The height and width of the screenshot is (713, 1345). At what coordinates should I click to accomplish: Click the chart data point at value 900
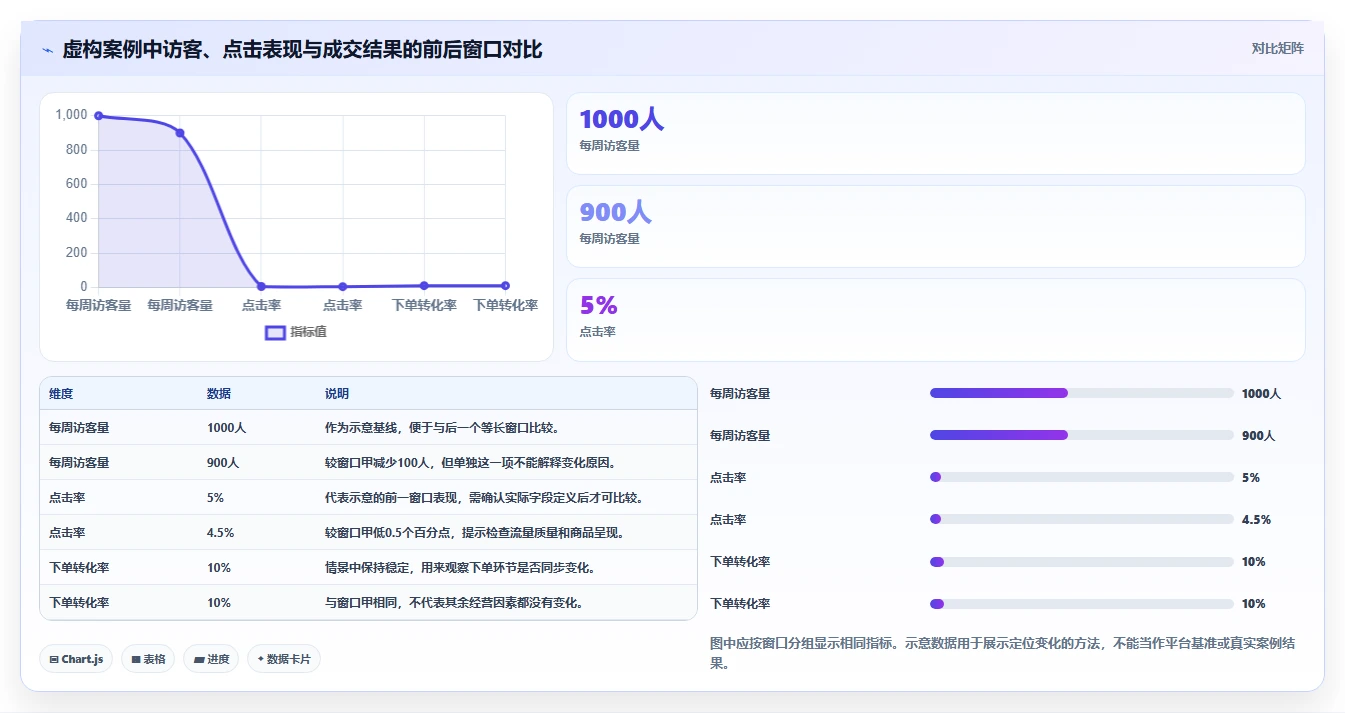coord(180,133)
